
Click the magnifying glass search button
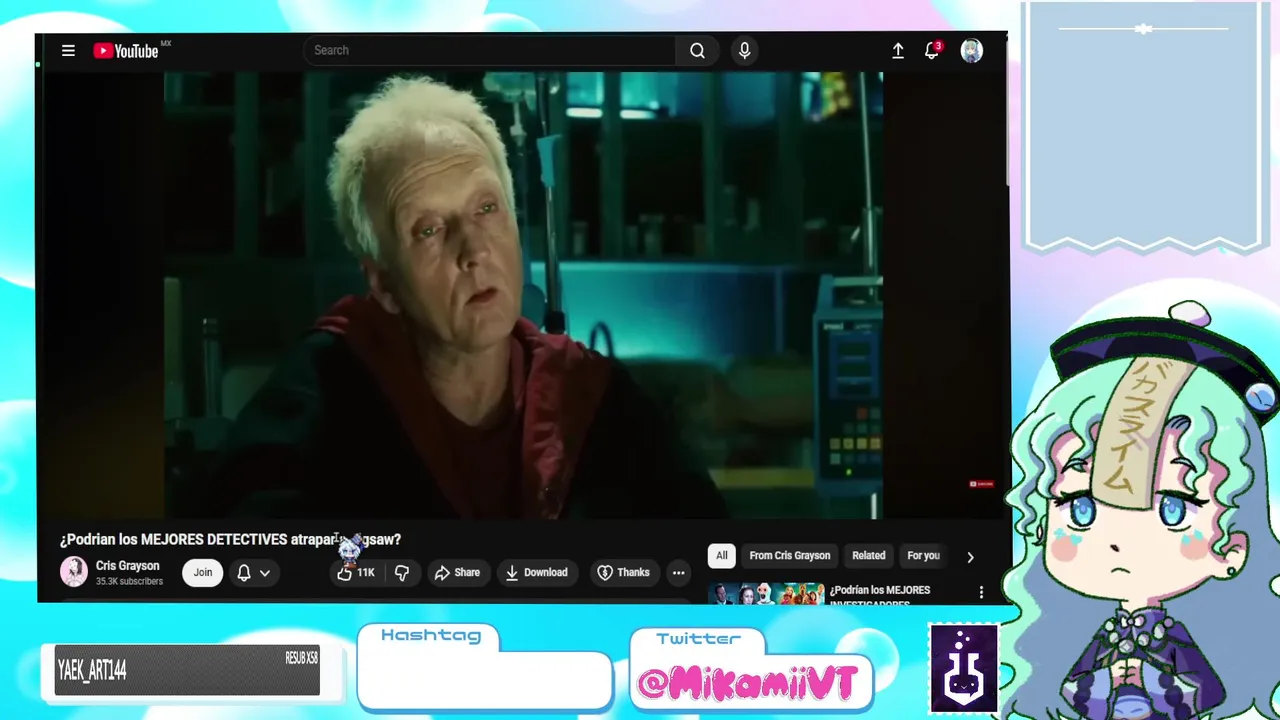point(697,51)
